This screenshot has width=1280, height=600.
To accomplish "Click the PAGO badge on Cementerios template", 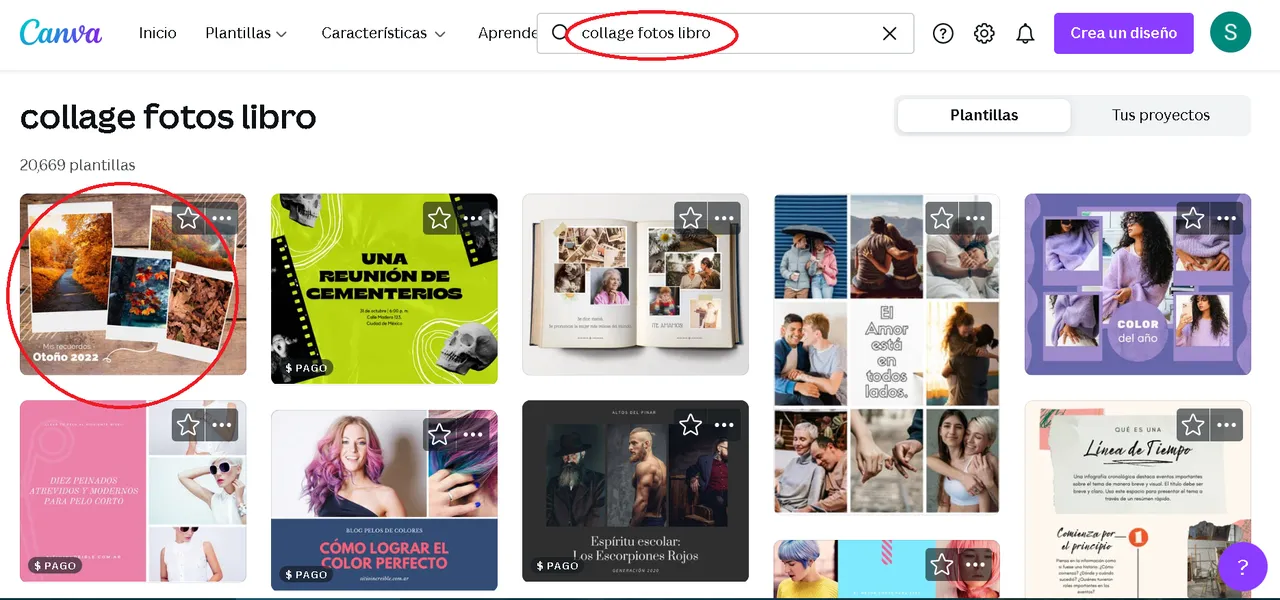I will [x=306, y=368].
